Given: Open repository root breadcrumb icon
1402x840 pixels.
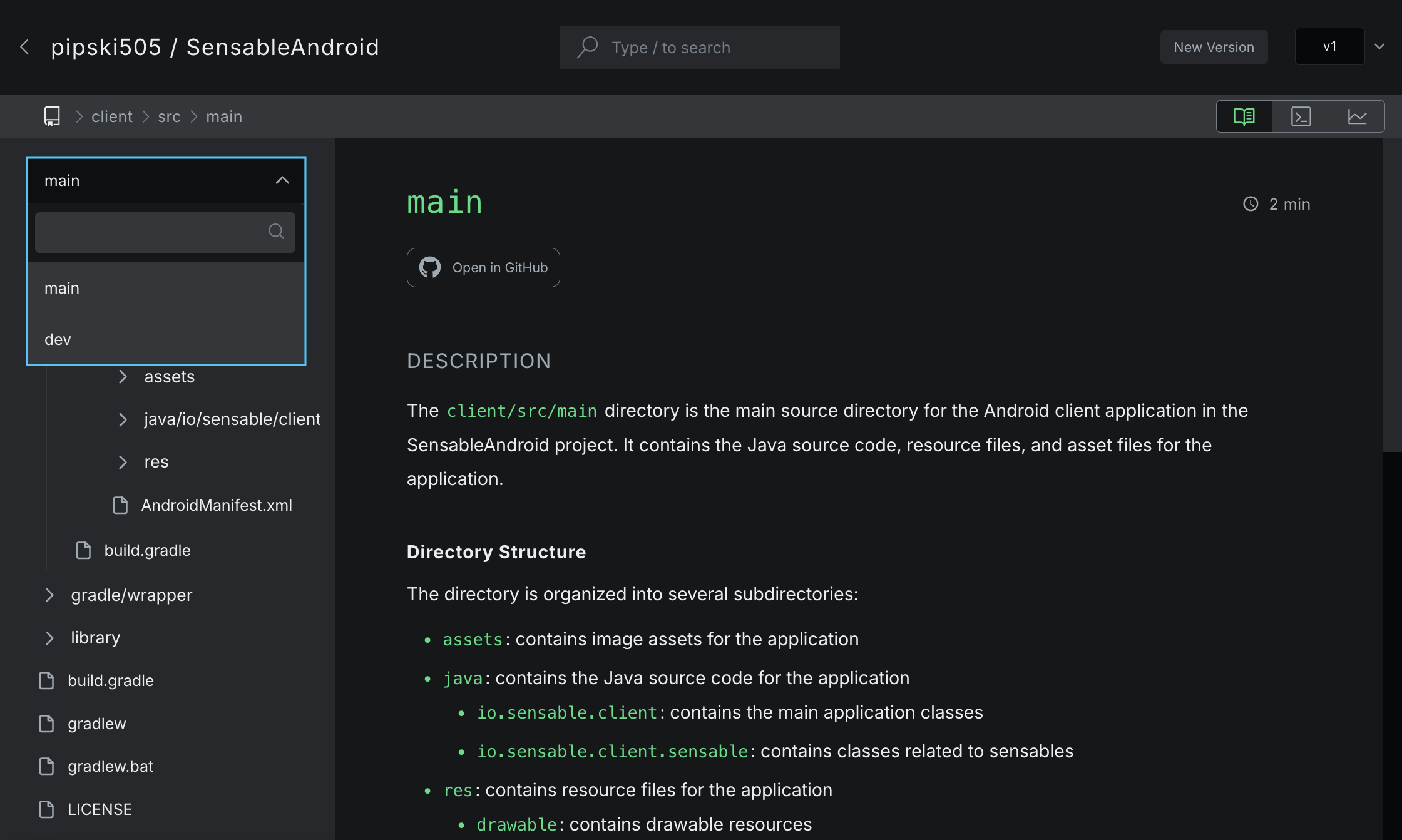Looking at the screenshot, I should (52, 116).
